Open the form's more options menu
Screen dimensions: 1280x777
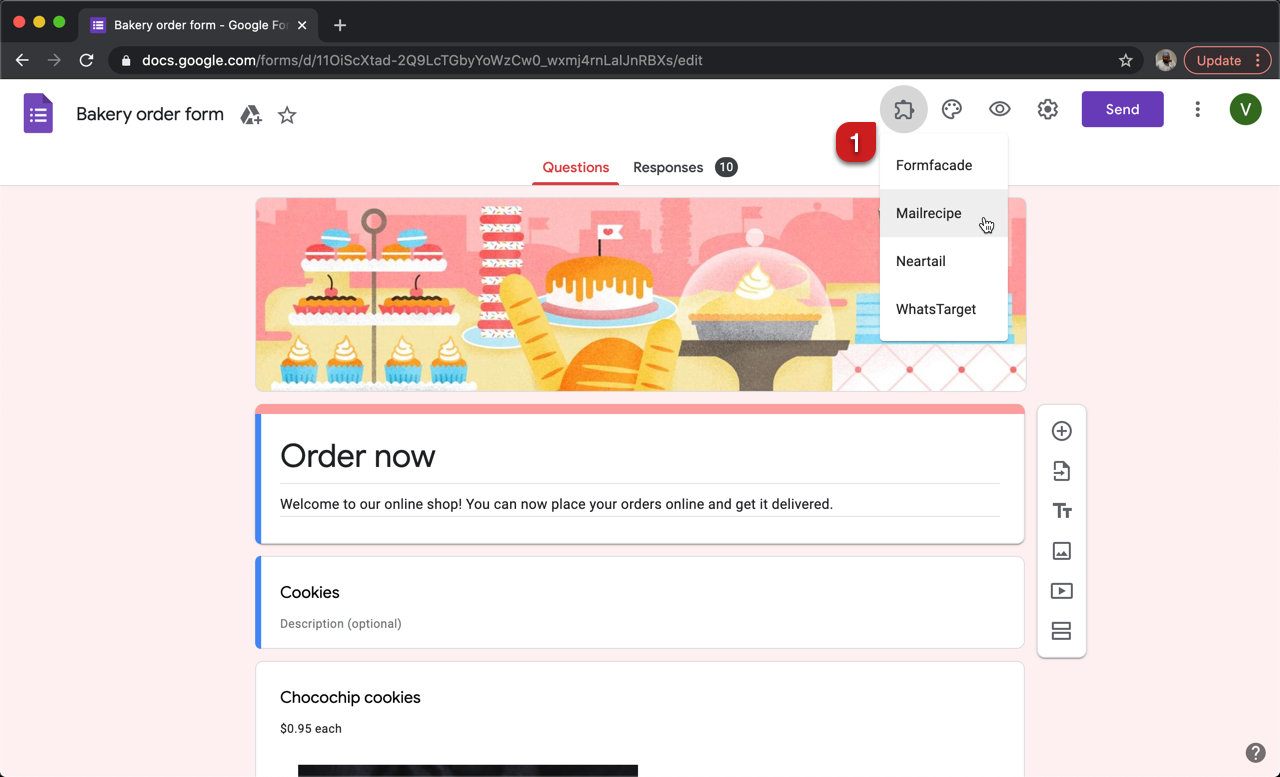[1198, 109]
